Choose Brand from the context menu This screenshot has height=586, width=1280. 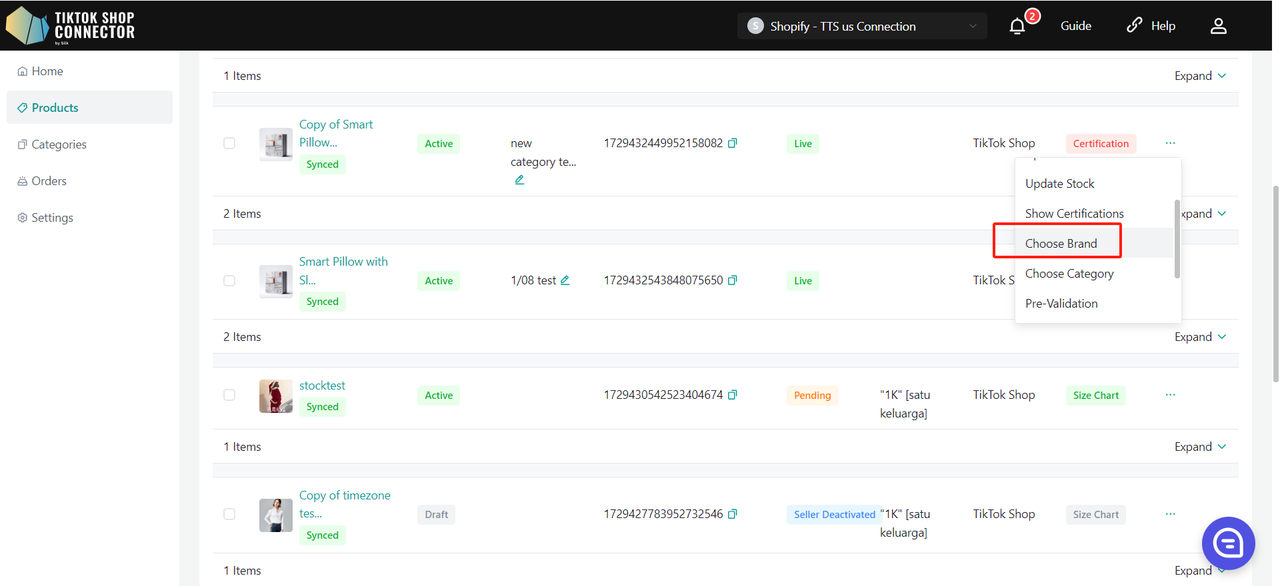pos(1061,244)
